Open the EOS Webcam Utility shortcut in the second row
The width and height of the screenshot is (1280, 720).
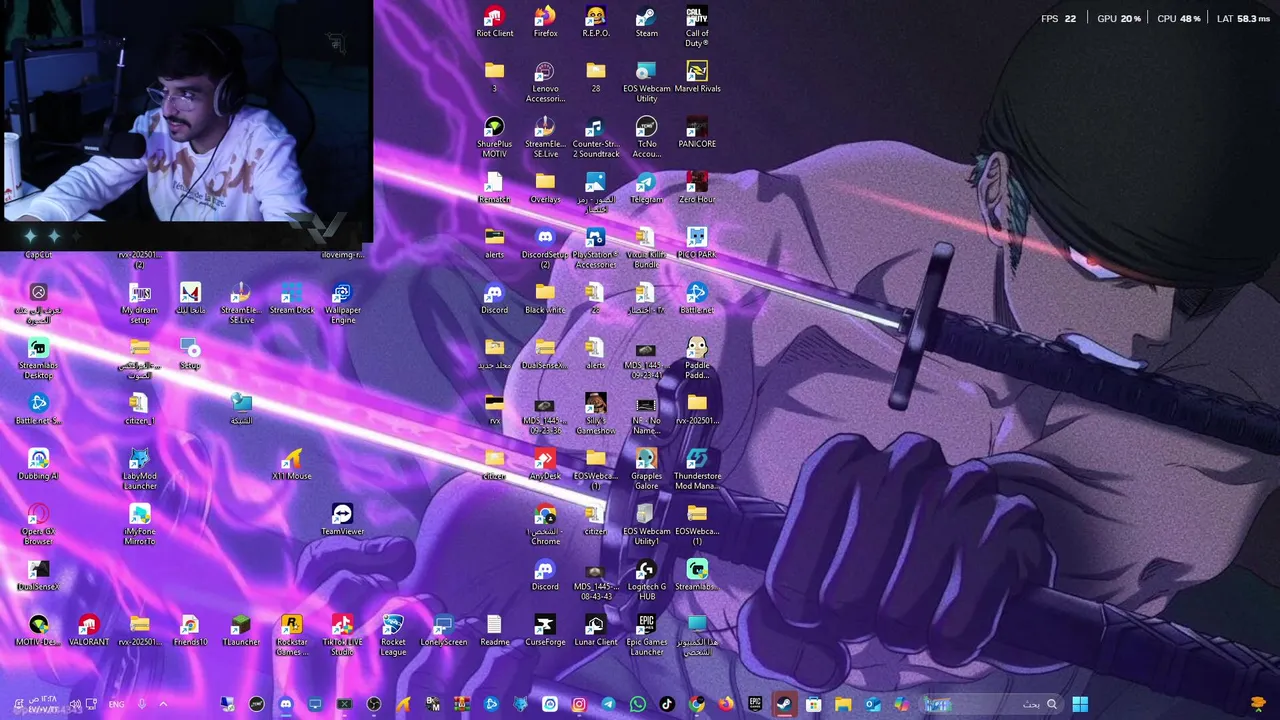pyautogui.click(x=647, y=82)
